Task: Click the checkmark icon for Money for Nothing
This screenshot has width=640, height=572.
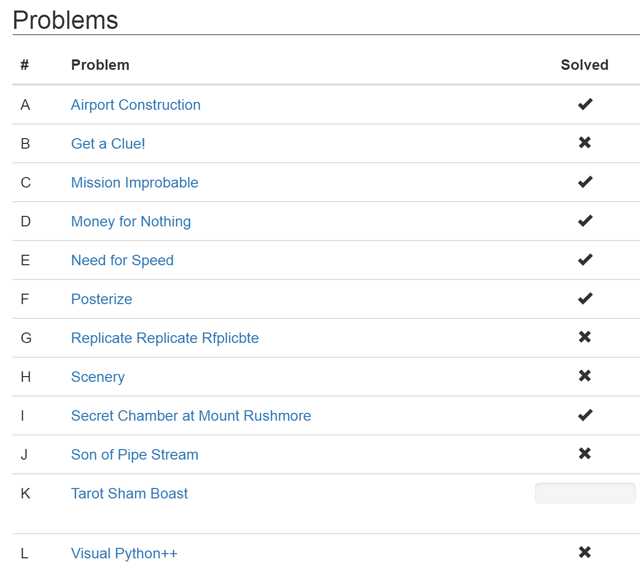Action: pyautogui.click(x=584, y=220)
